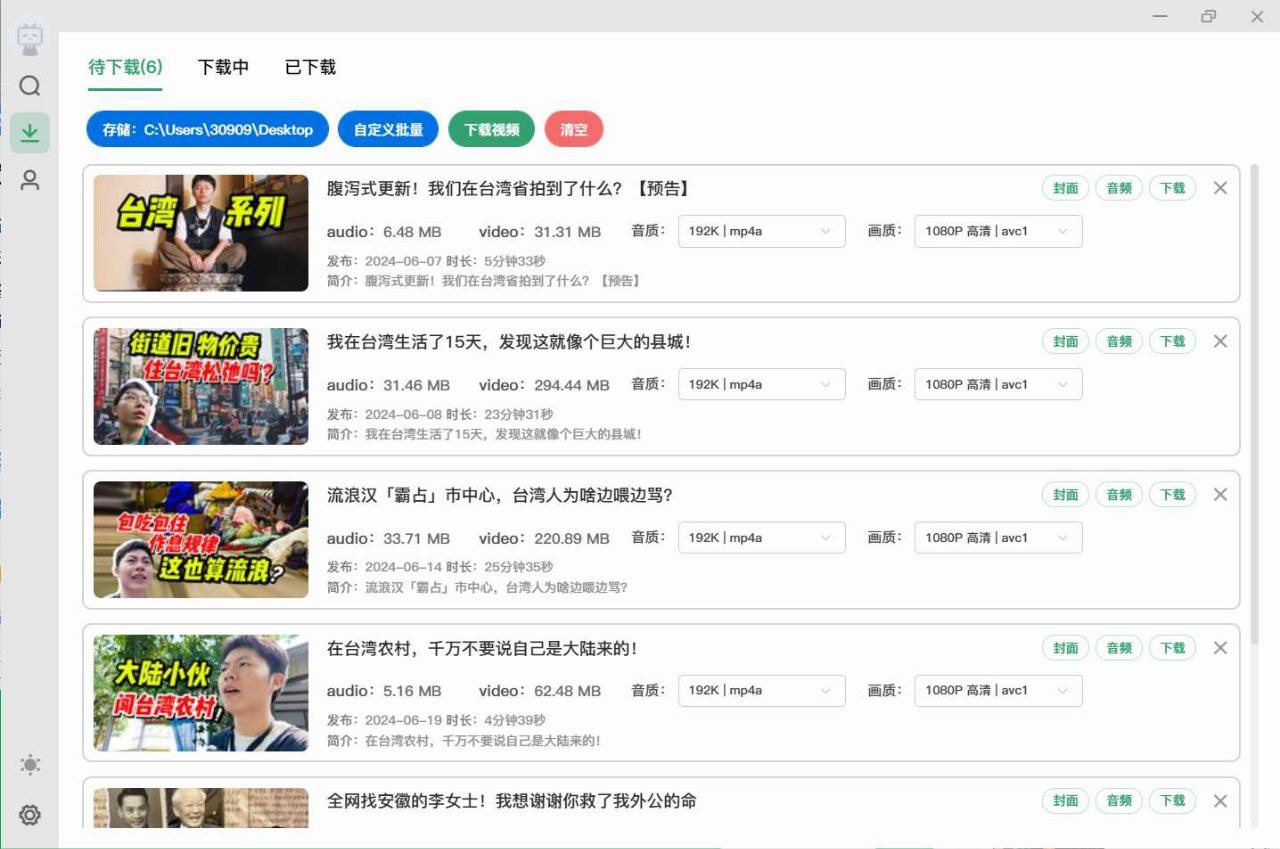1280x849 pixels.
Task: Click text 发布：2024-06-07 时长：5分钟33秒
Action: coord(436,261)
